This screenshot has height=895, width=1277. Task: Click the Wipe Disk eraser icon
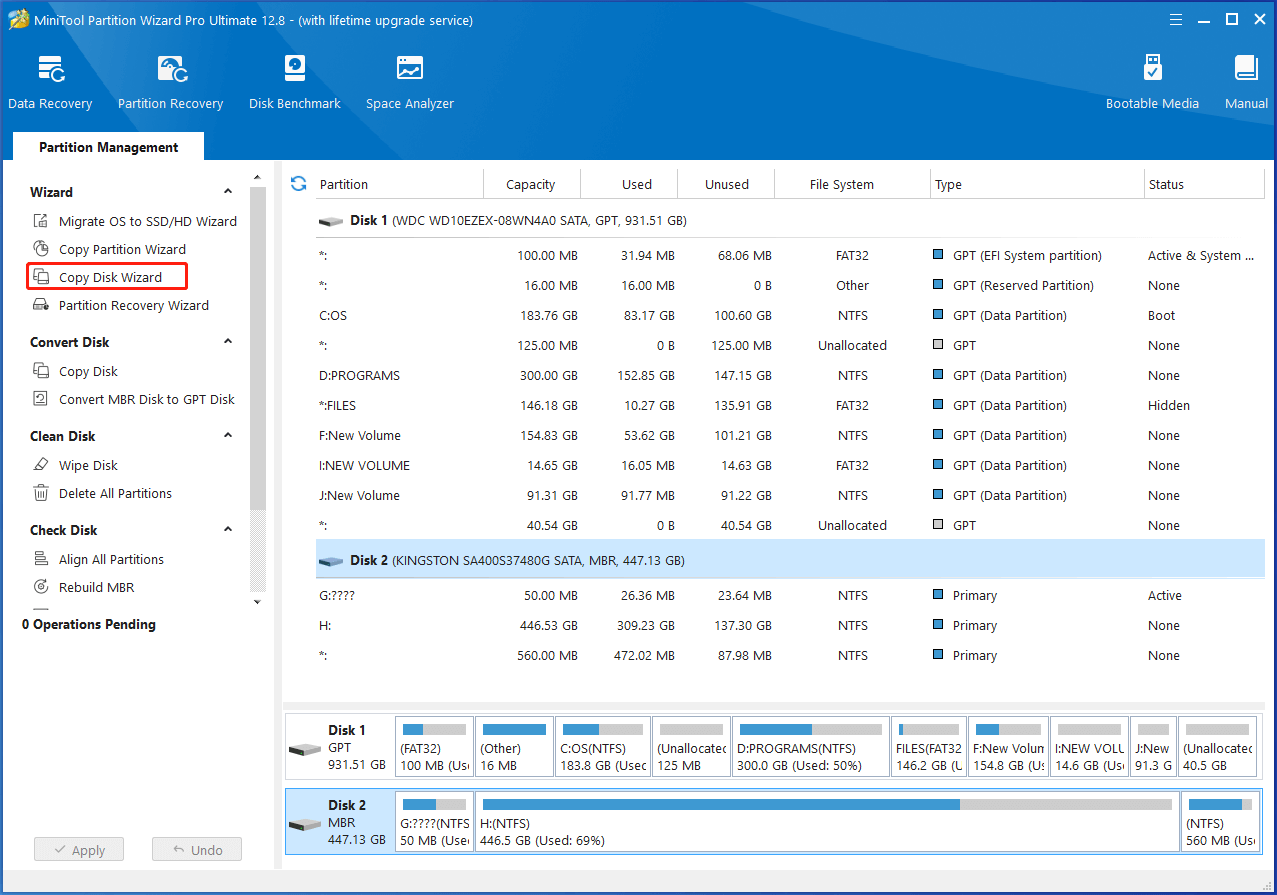click(41, 465)
